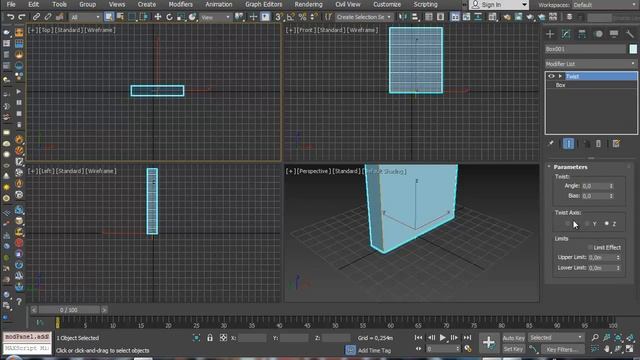This screenshot has width=640, height=360.
Task: Toggle the Percent Snap icon
Action: point(302,17)
